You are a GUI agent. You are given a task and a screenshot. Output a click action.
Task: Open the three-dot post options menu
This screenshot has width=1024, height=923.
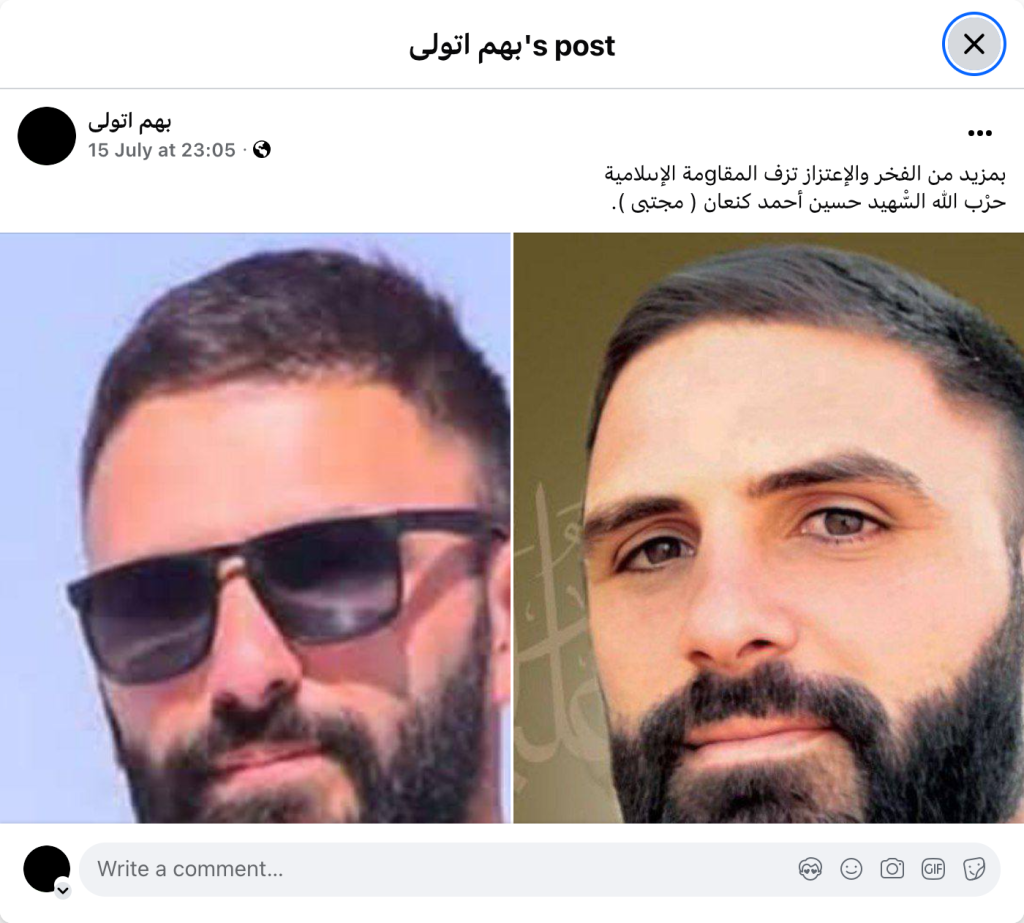click(x=980, y=133)
